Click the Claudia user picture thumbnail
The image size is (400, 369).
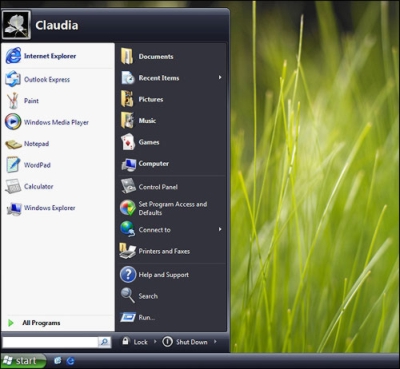point(16,24)
